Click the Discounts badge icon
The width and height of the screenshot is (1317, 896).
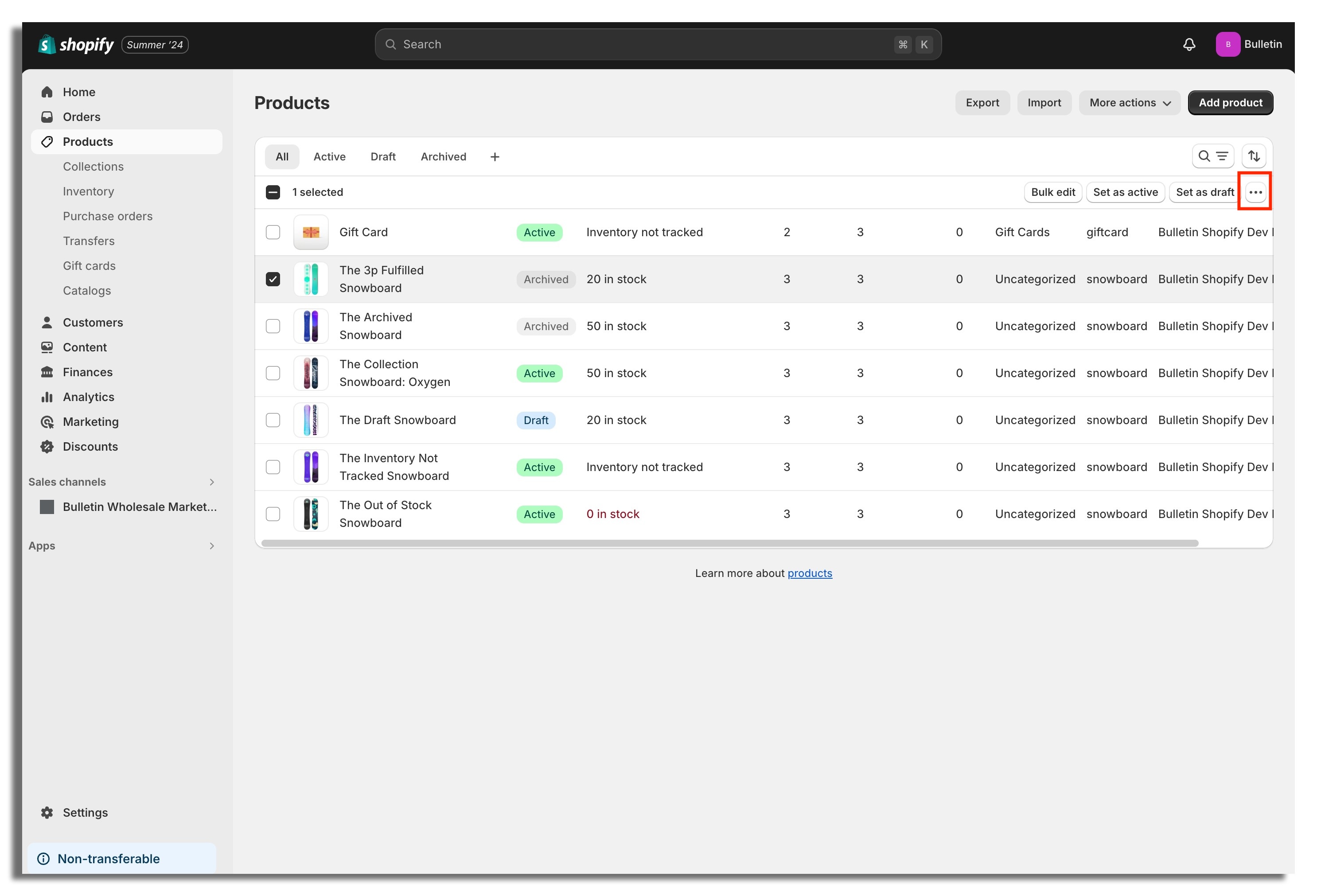point(47,447)
